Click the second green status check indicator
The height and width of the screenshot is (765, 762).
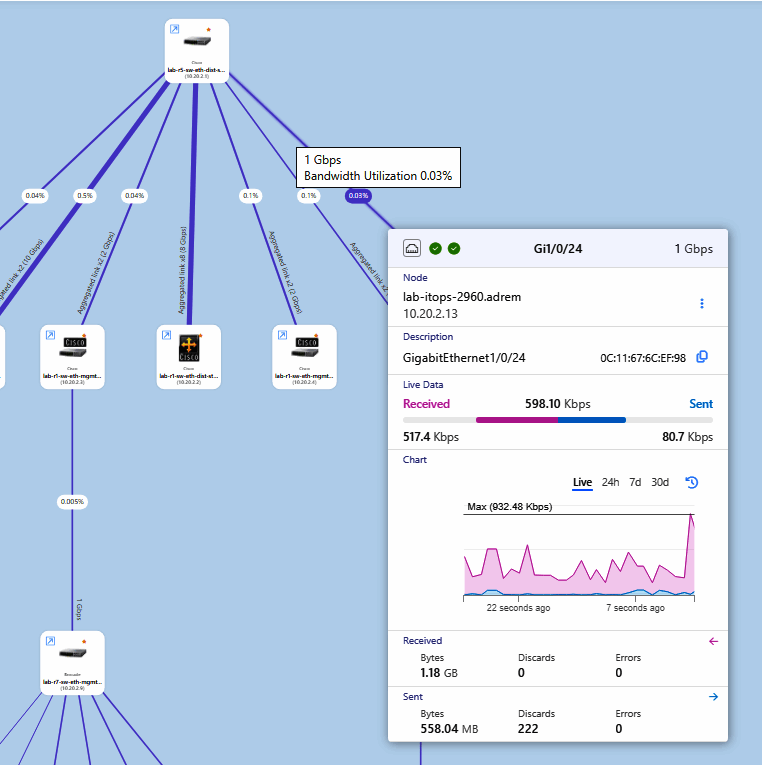pos(454,249)
